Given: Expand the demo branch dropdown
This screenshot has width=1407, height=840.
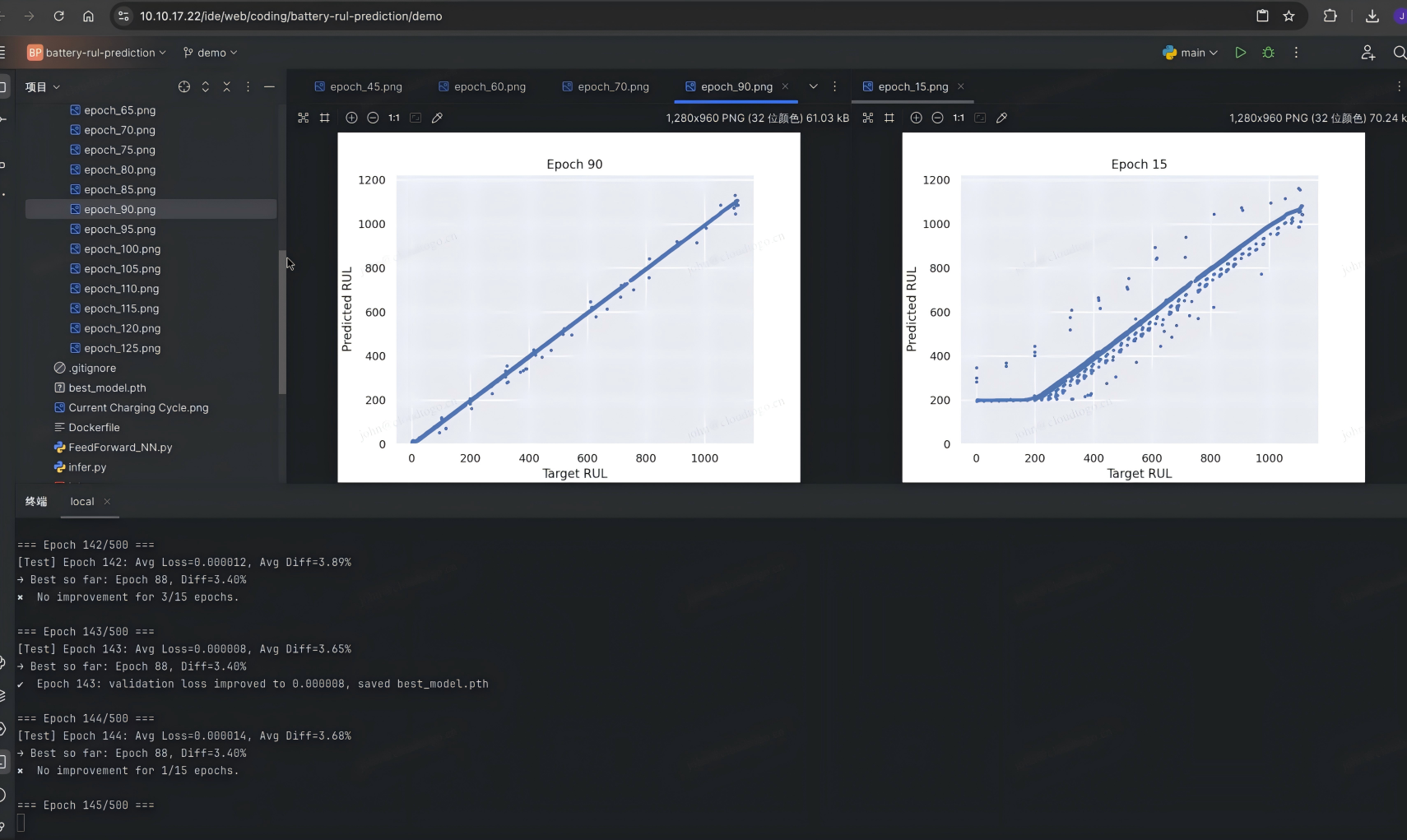Looking at the screenshot, I should (x=211, y=53).
